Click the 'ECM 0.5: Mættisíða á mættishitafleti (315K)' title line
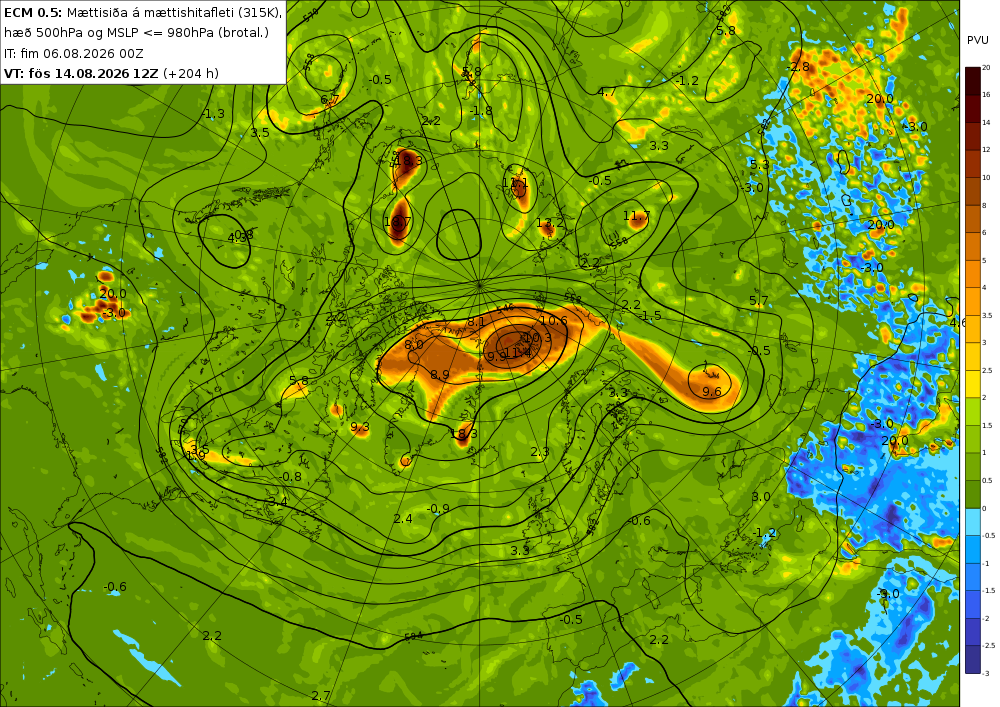1000x707 pixels. pos(143,12)
